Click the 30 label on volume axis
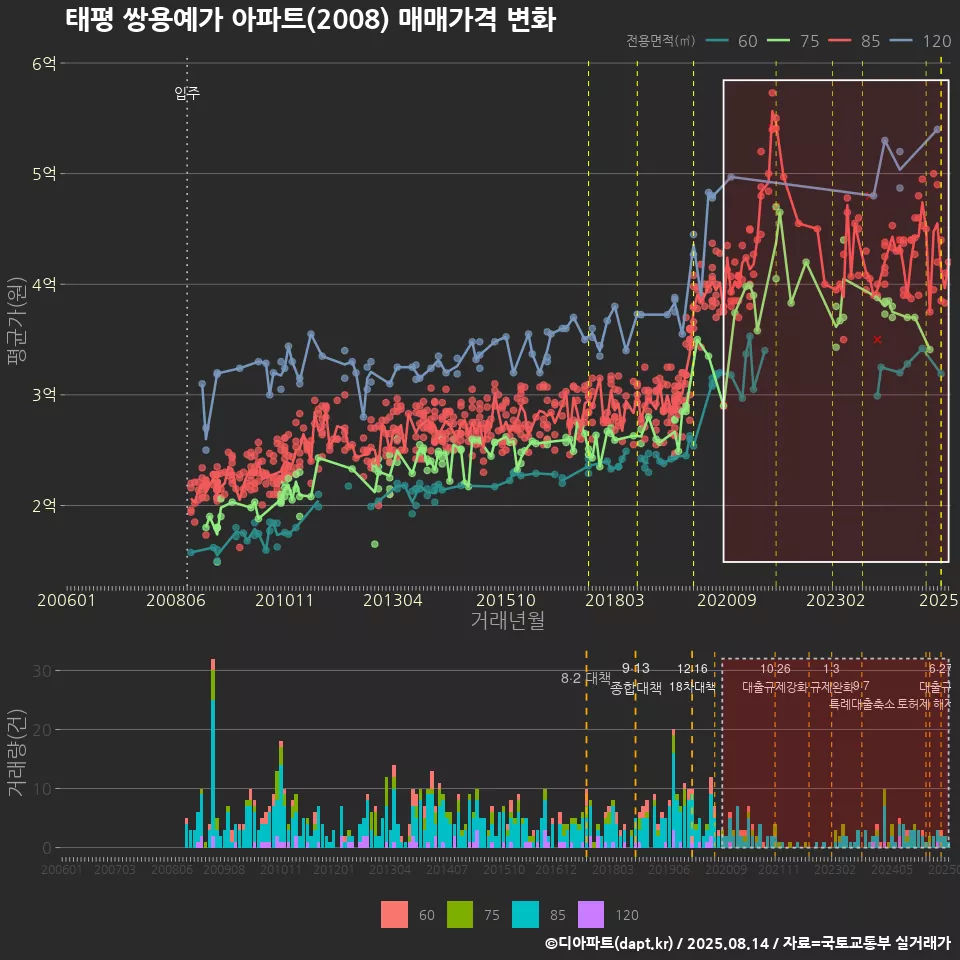960x960 pixels. [42, 671]
